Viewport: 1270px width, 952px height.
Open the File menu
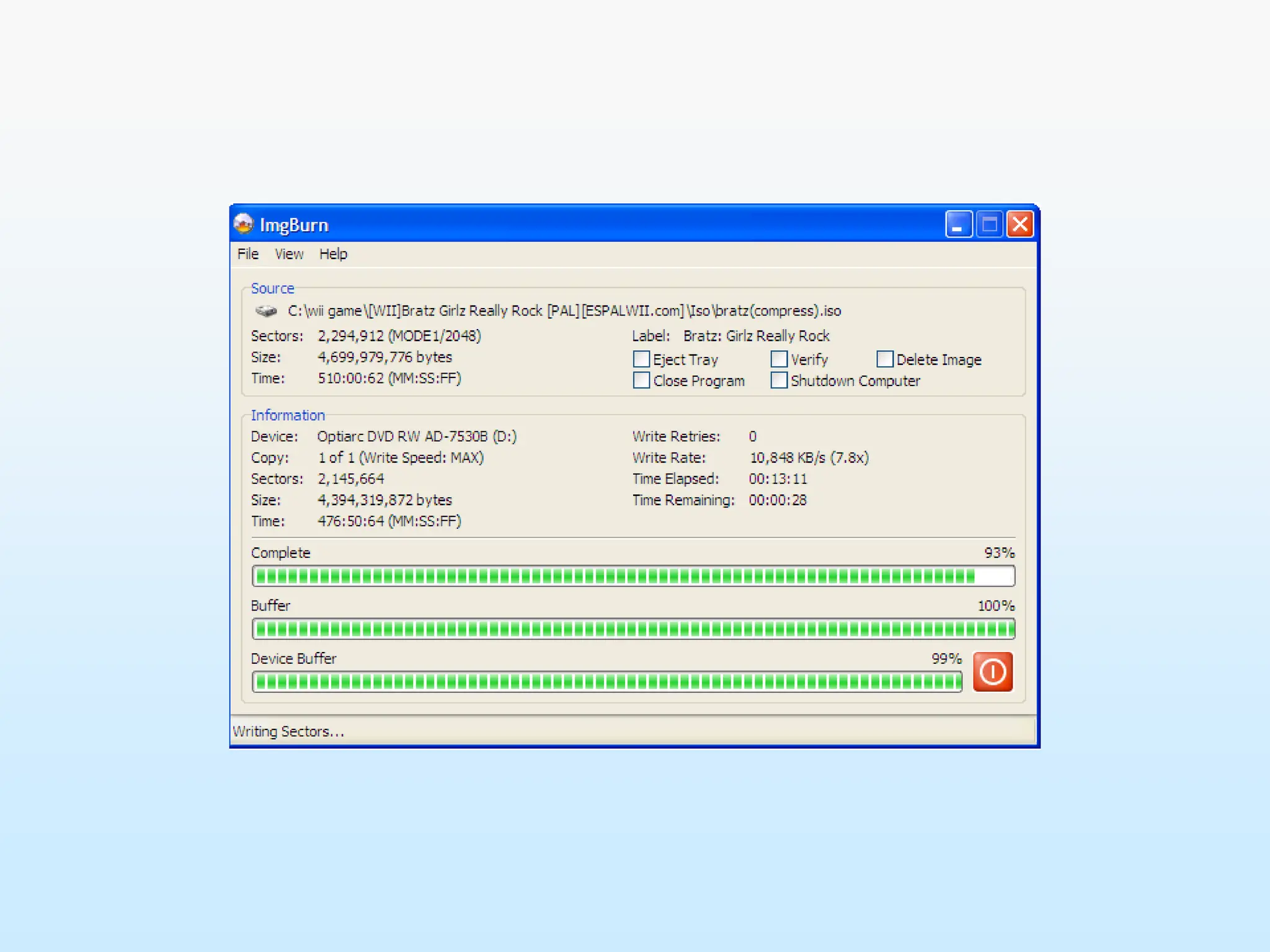pos(248,254)
